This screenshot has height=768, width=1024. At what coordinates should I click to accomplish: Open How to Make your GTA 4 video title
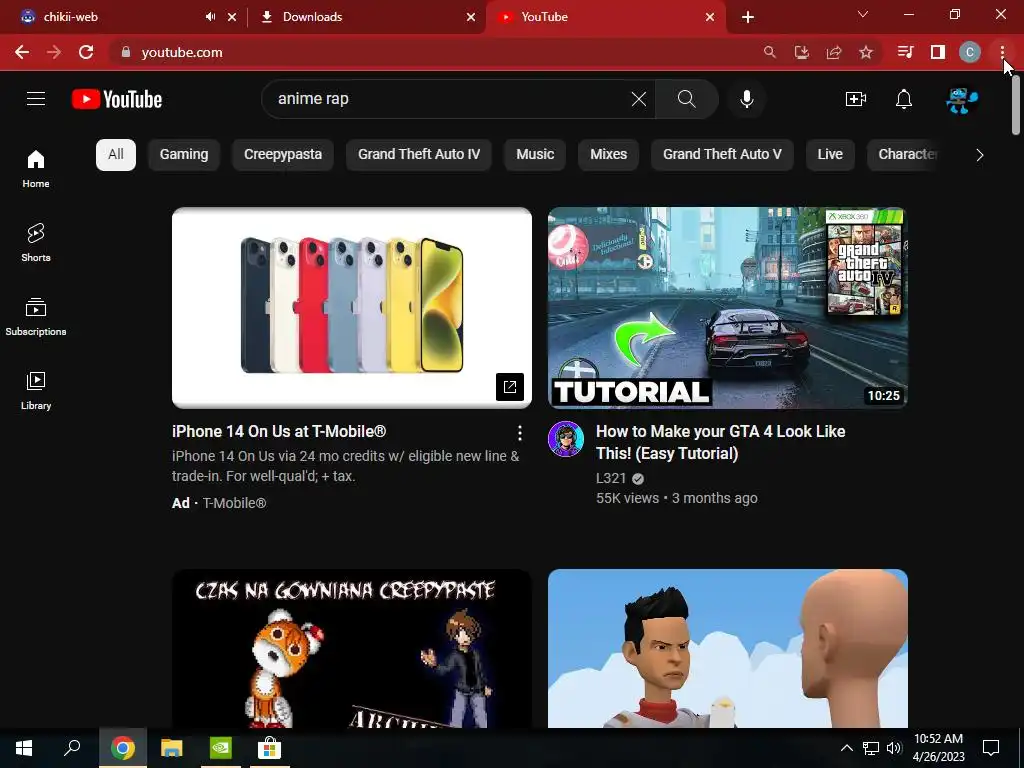[x=720, y=442]
